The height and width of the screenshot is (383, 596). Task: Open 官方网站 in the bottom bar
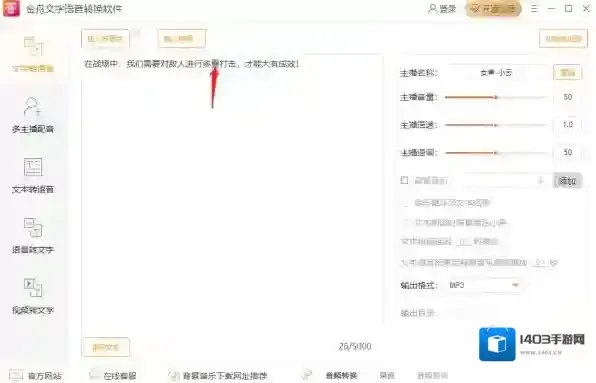point(35,376)
